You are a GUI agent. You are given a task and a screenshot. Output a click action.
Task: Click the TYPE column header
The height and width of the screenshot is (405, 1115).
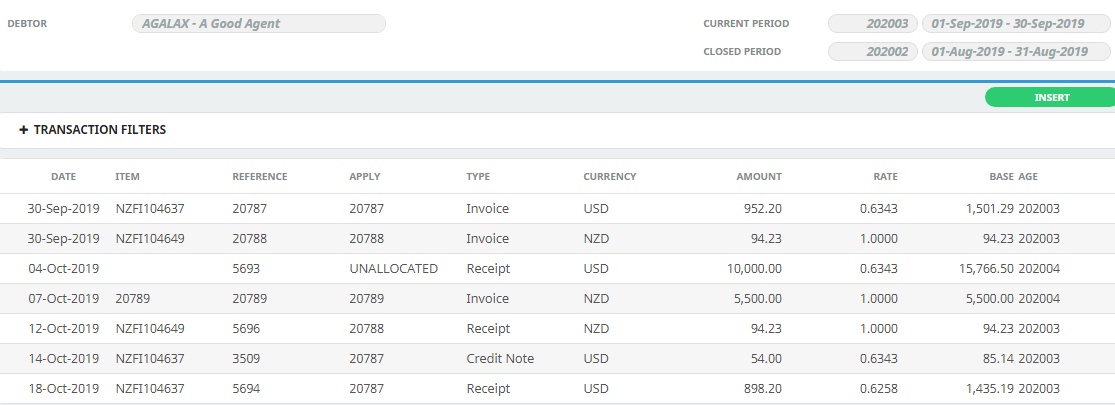tap(478, 177)
